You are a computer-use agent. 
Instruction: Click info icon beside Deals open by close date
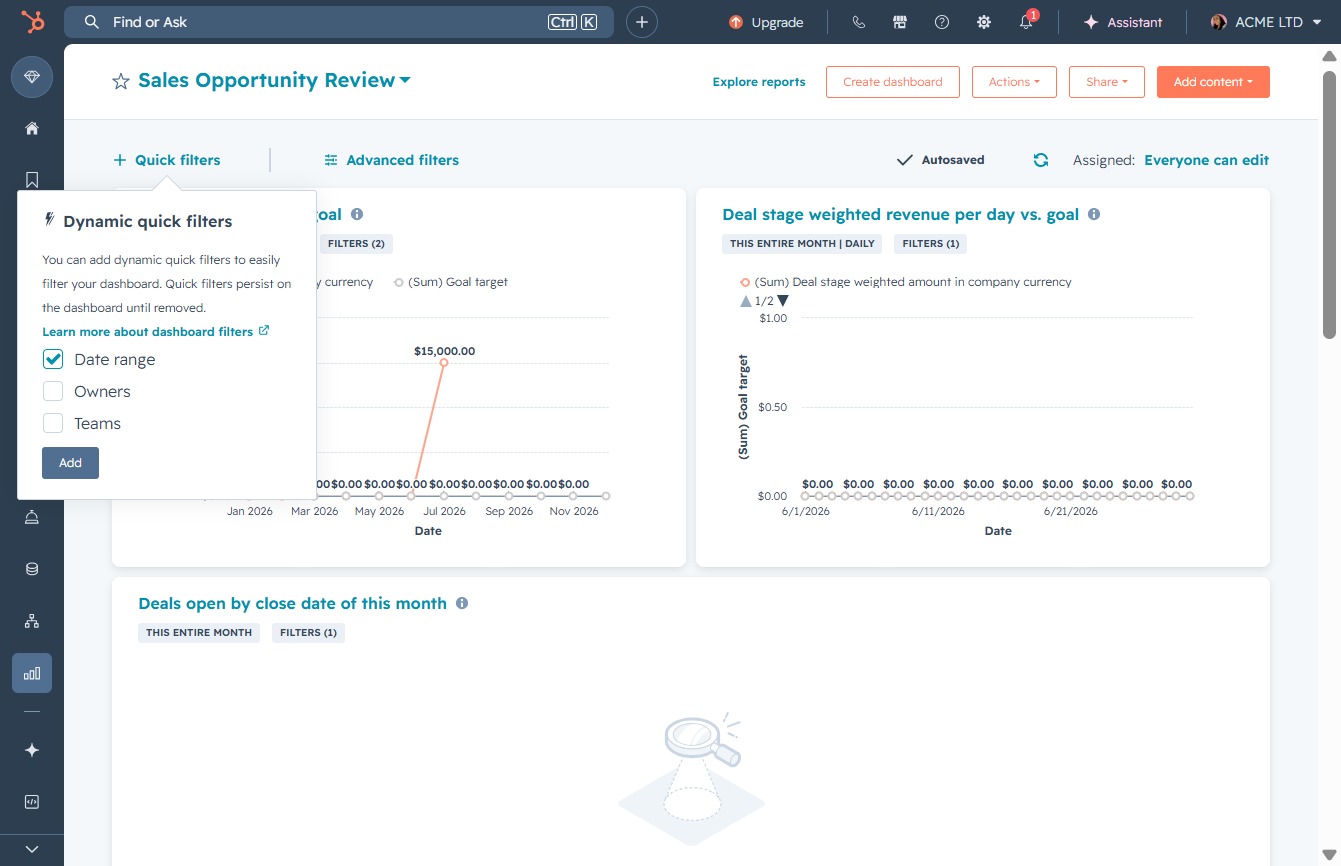point(462,603)
